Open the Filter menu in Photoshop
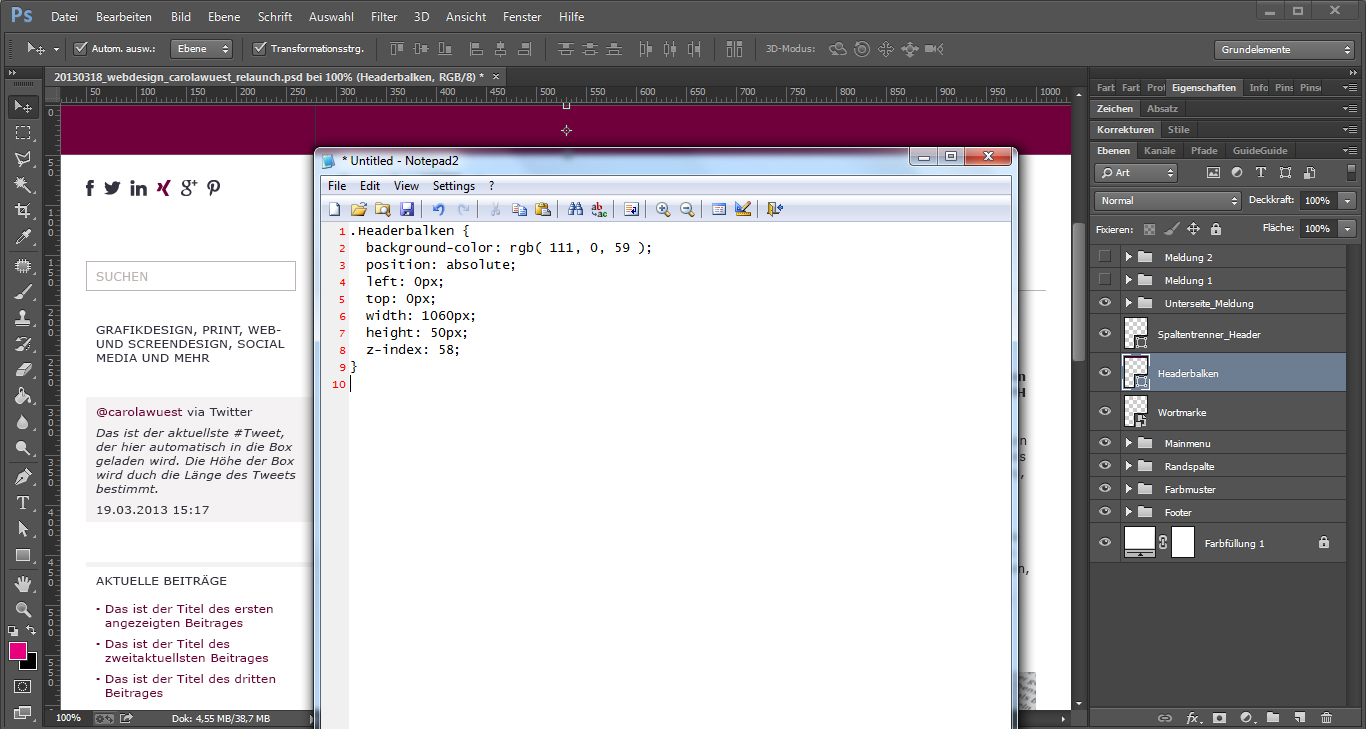1366x729 pixels. [x=384, y=17]
